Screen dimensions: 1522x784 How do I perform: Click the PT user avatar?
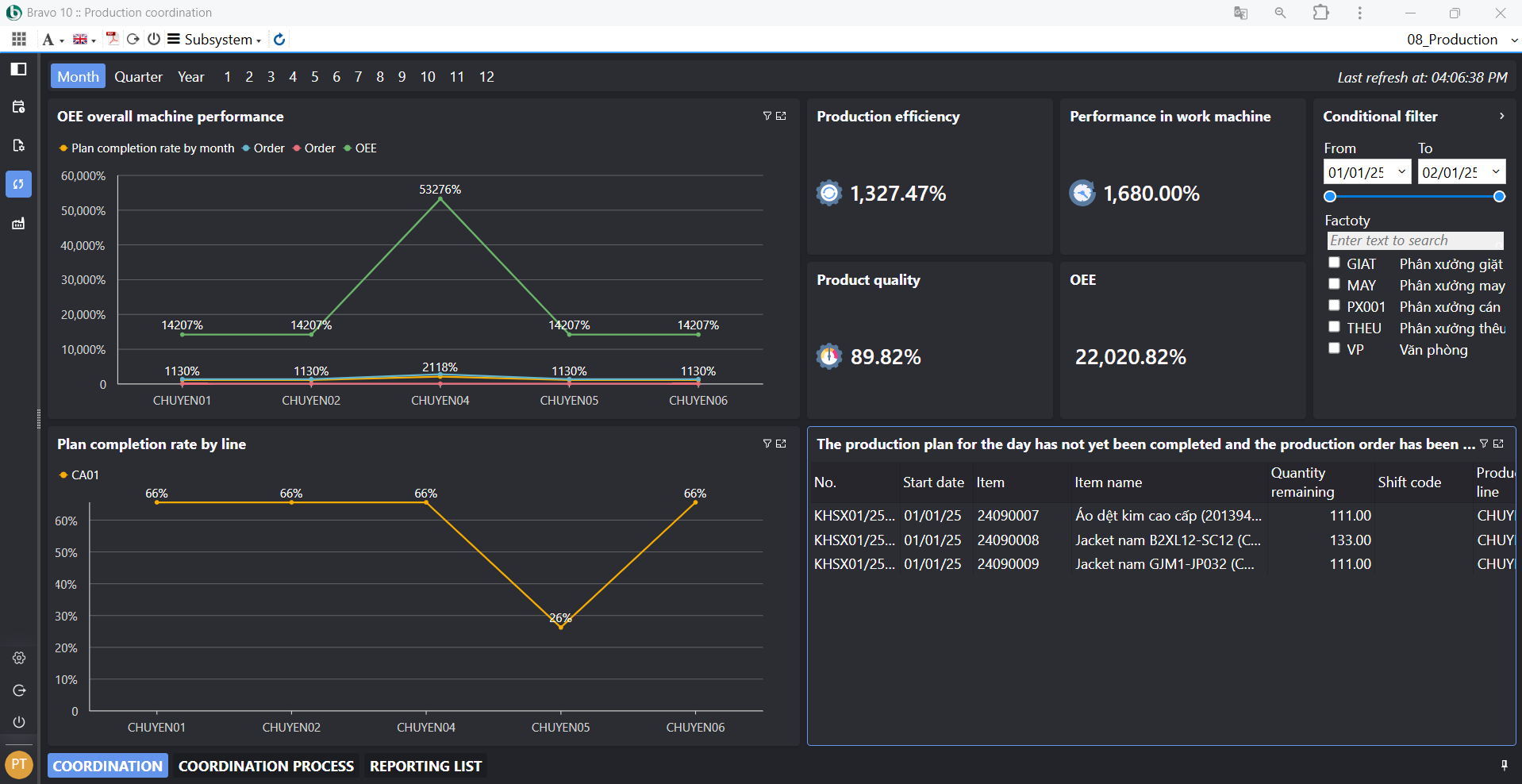pos(19,764)
